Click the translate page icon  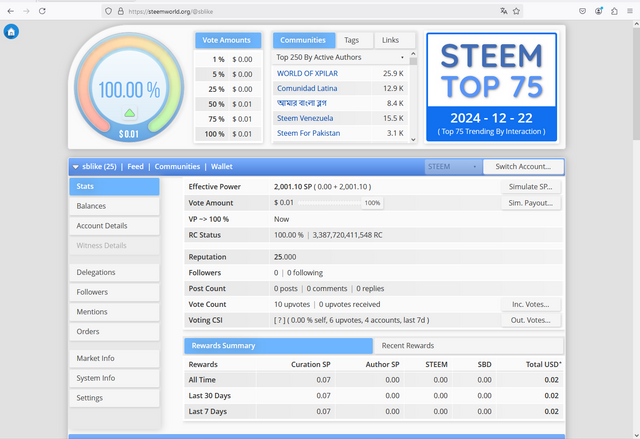pyautogui.click(x=504, y=11)
